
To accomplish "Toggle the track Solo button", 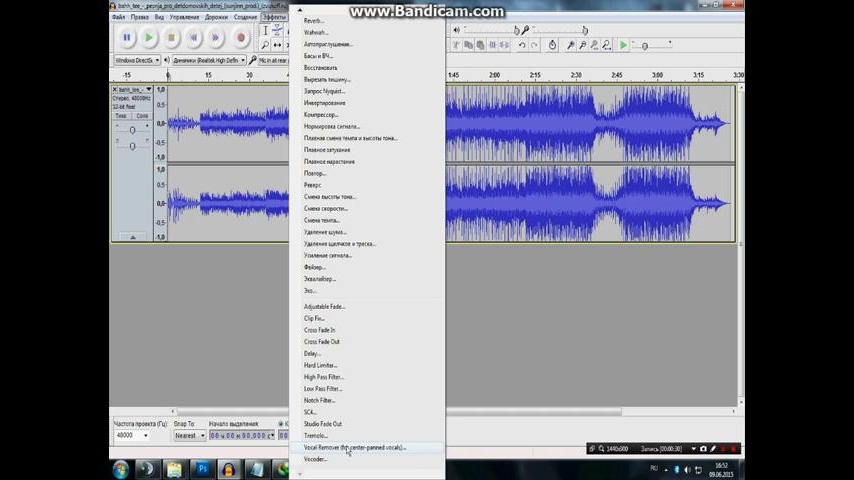I will (x=142, y=116).
